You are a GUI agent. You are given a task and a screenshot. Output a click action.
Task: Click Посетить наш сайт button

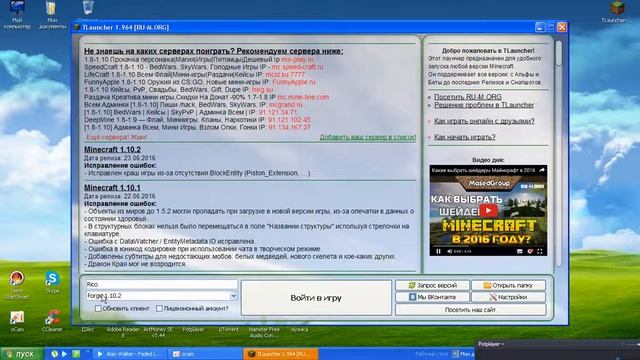pos(470,310)
